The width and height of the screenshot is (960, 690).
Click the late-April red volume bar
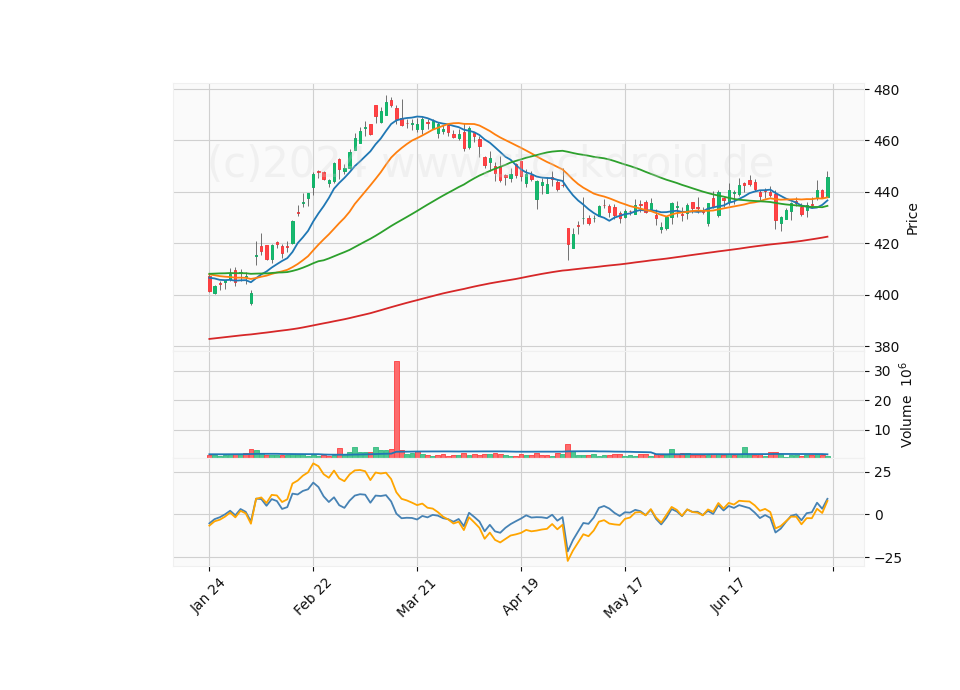pyautogui.click(x=568, y=451)
